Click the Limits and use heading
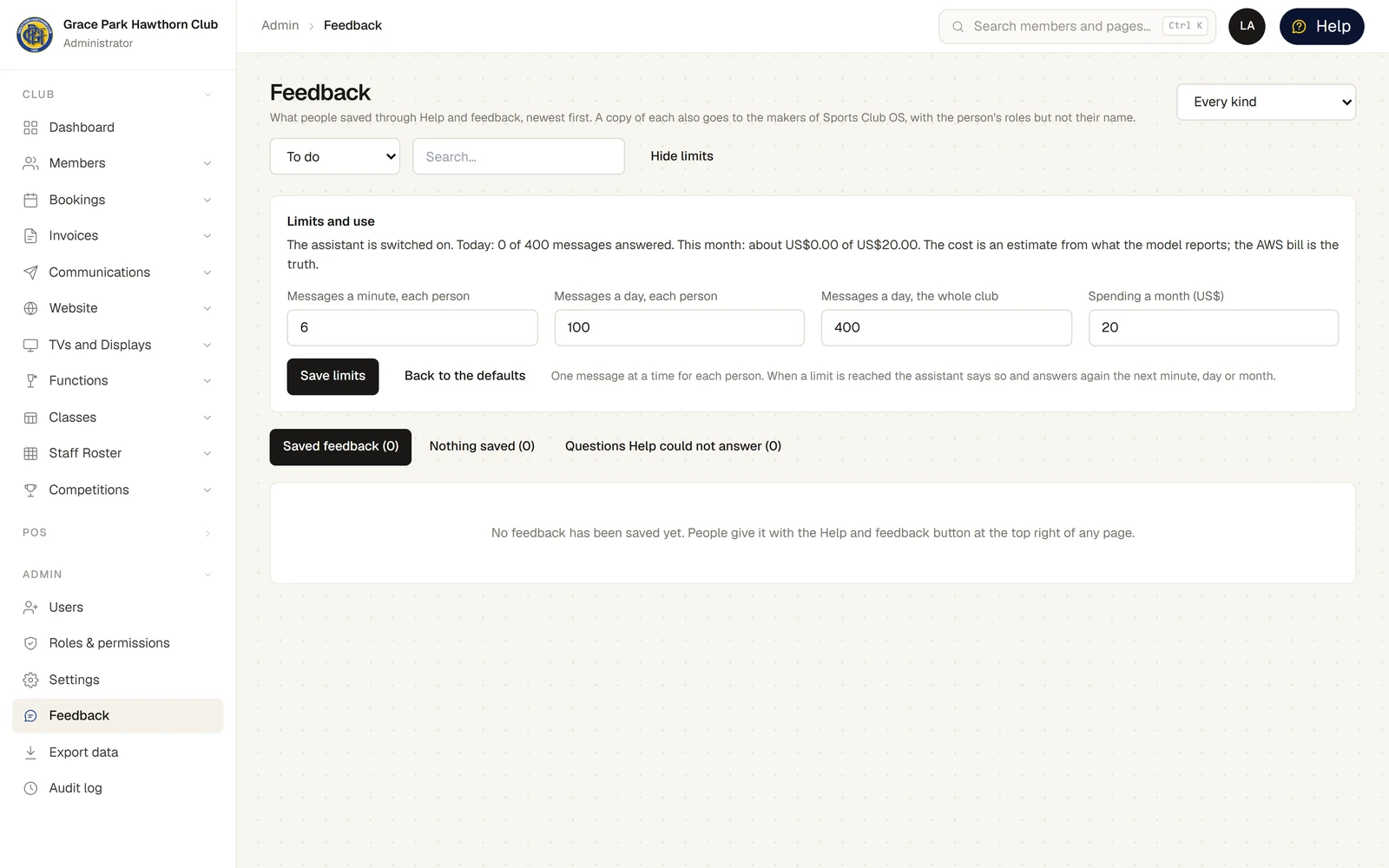 pos(331,222)
